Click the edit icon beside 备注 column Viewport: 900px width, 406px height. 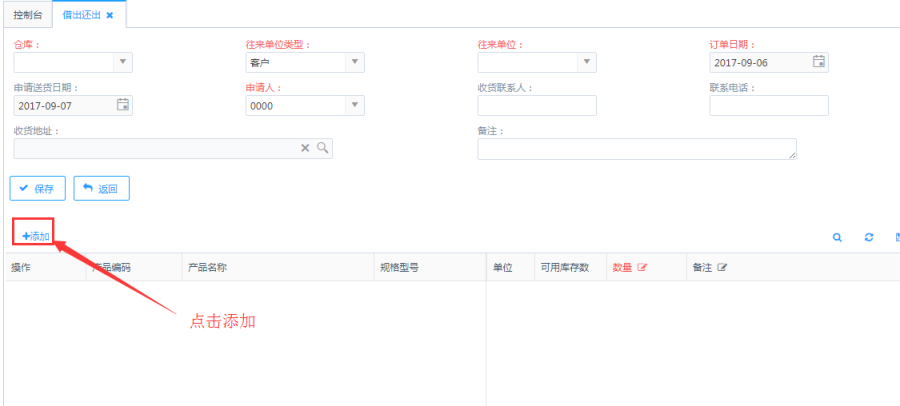(722, 268)
